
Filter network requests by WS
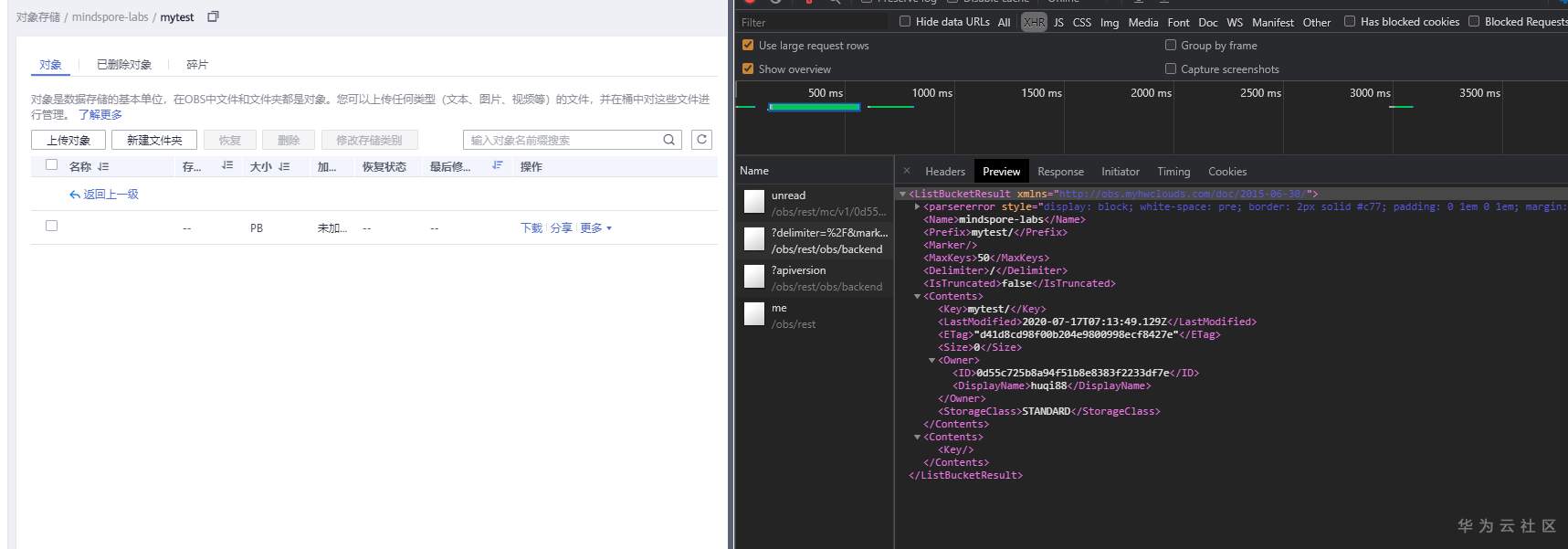(1235, 22)
